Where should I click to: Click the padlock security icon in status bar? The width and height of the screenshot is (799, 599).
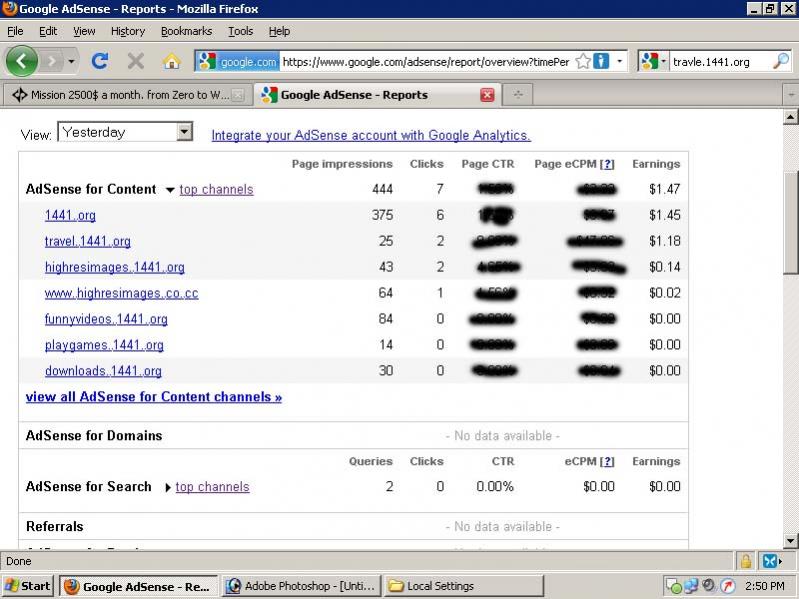point(745,561)
